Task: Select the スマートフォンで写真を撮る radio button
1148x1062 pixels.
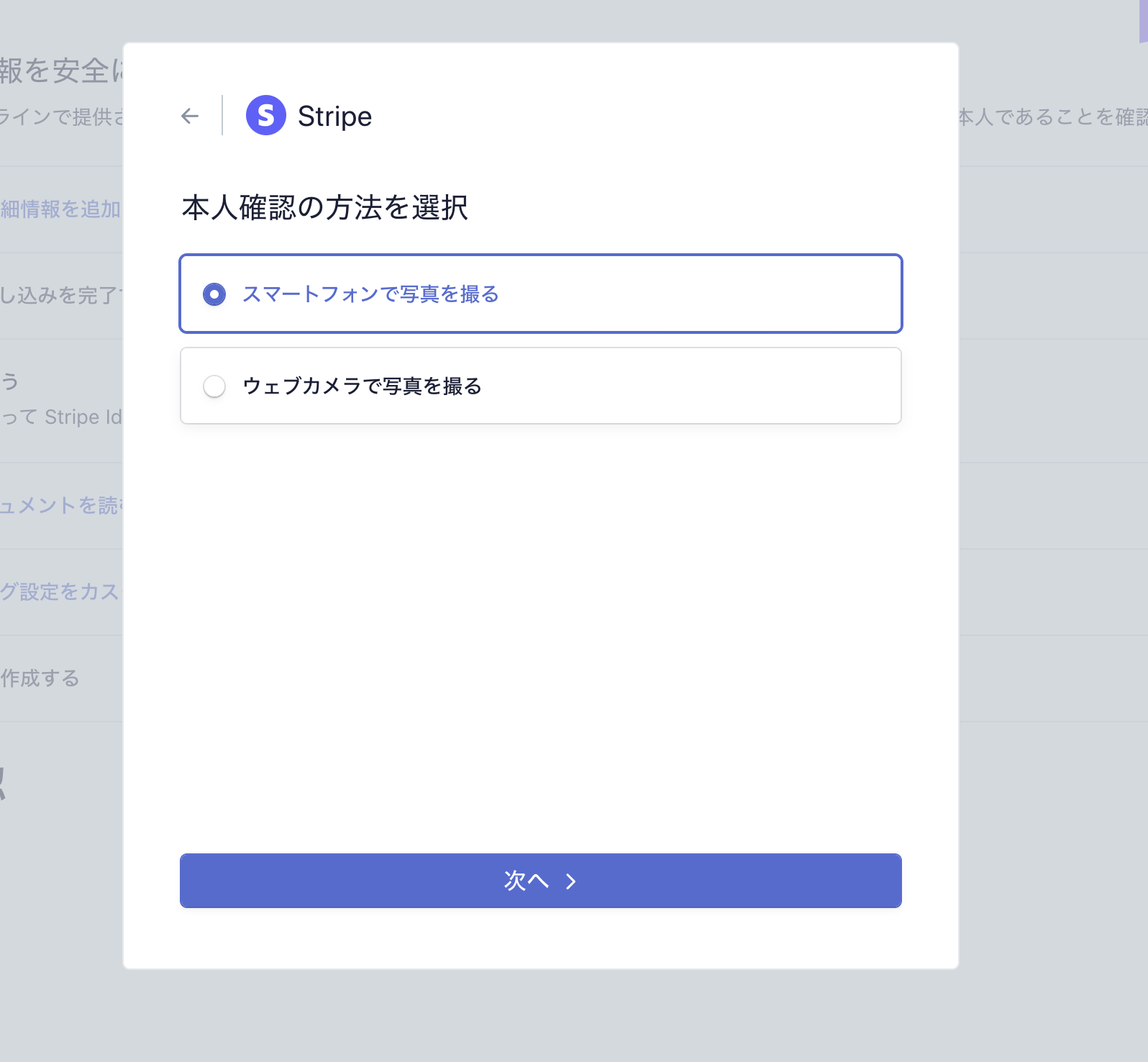Action: (x=214, y=294)
